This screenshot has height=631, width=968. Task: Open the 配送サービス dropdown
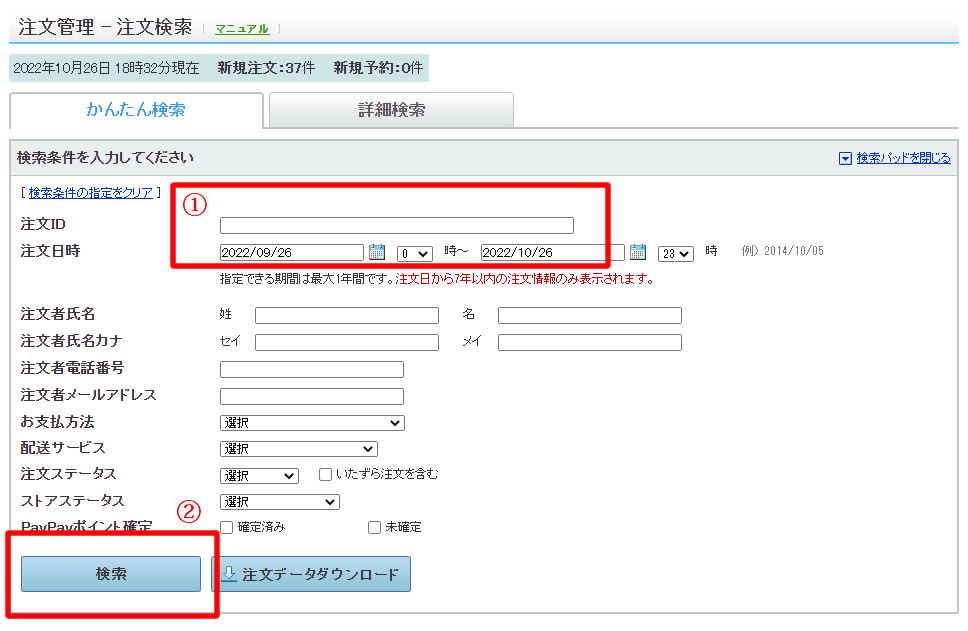(298, 449)
